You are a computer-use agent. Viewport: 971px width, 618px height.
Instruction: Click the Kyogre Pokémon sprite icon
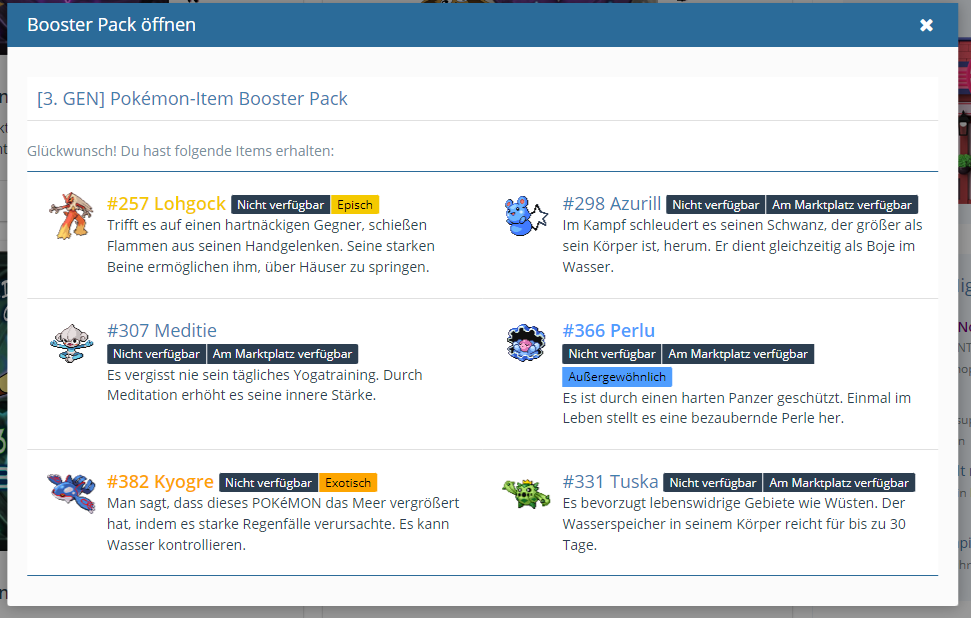click(70, 493)
